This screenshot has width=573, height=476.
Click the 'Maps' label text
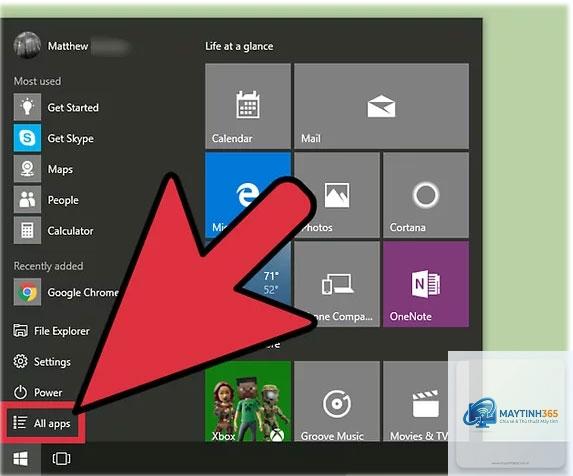(x=60, y=170)
